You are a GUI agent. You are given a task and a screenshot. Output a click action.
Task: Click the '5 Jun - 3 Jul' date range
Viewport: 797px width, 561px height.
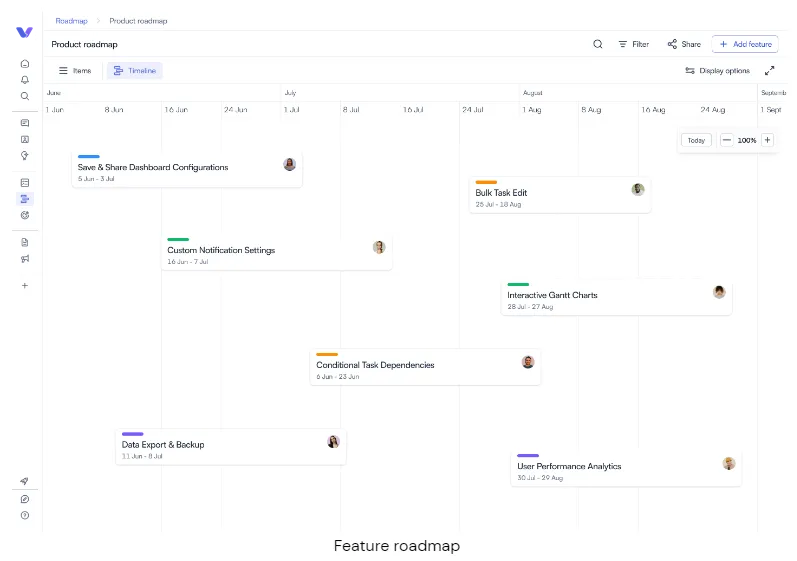(96, 179)
